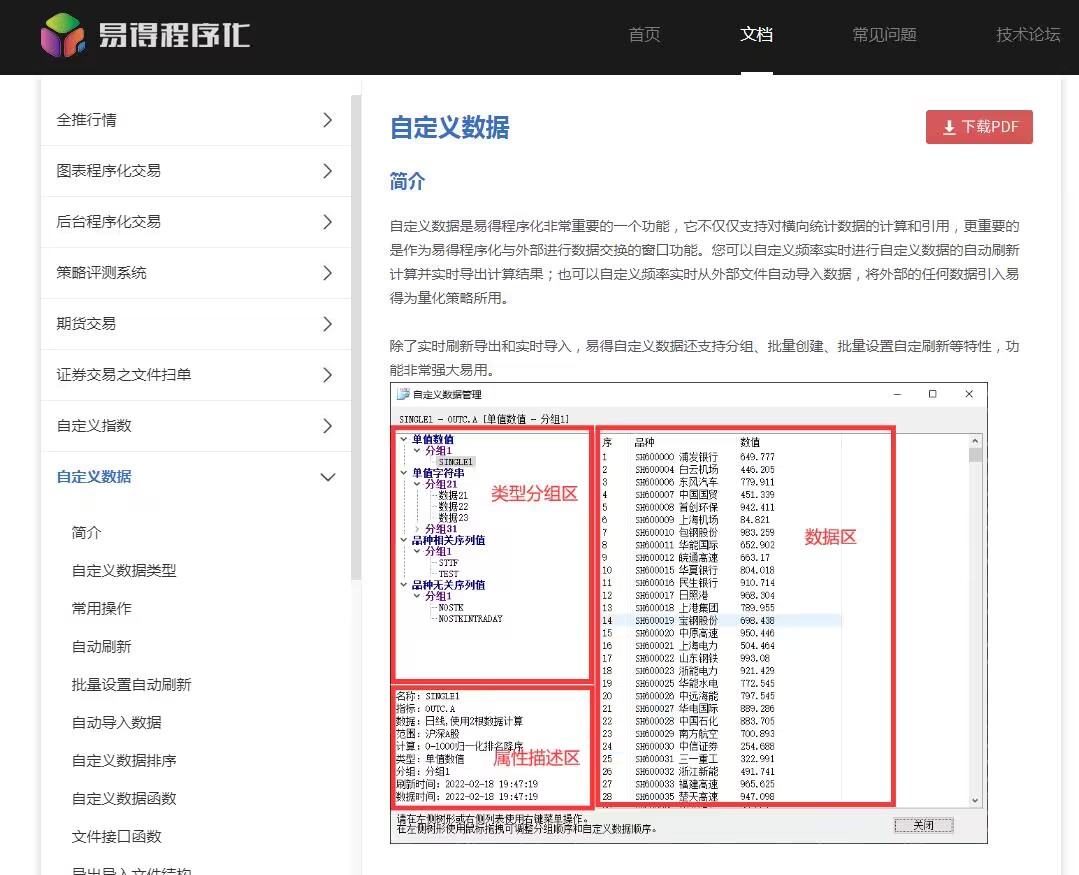
Task: Expand the 全推行情 sidebar section chevron
Action: [x=328, y=120]
